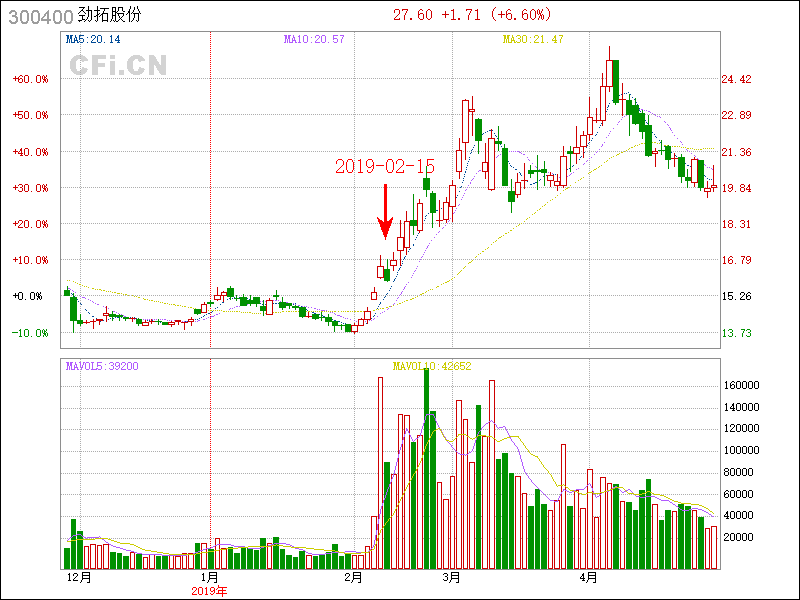
Task: Click the 160000 volume axis label
Action: [x=745, y=385]
